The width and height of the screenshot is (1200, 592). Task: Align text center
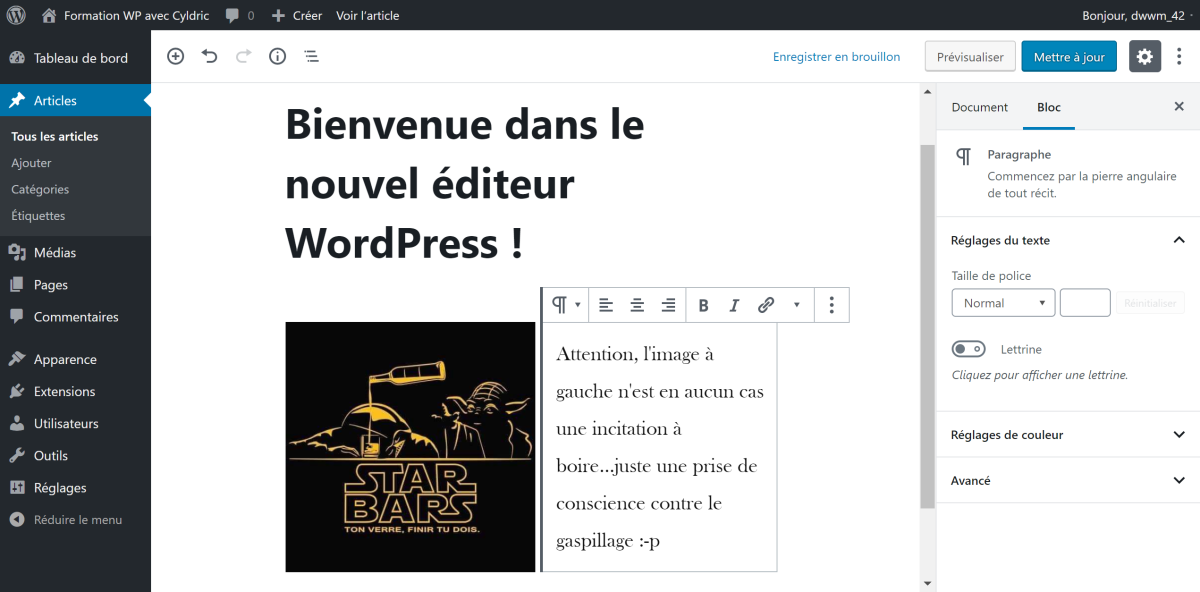coord(637,305)
